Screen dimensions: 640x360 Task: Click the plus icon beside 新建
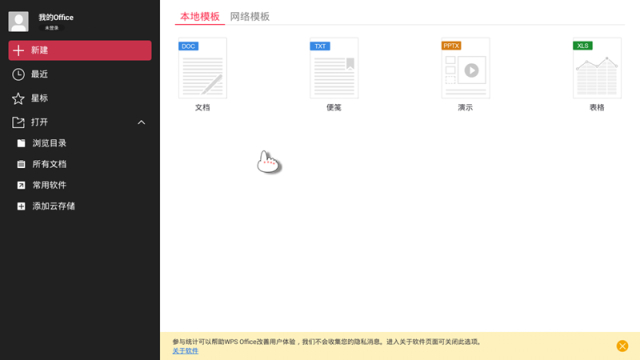click(18, 50)
